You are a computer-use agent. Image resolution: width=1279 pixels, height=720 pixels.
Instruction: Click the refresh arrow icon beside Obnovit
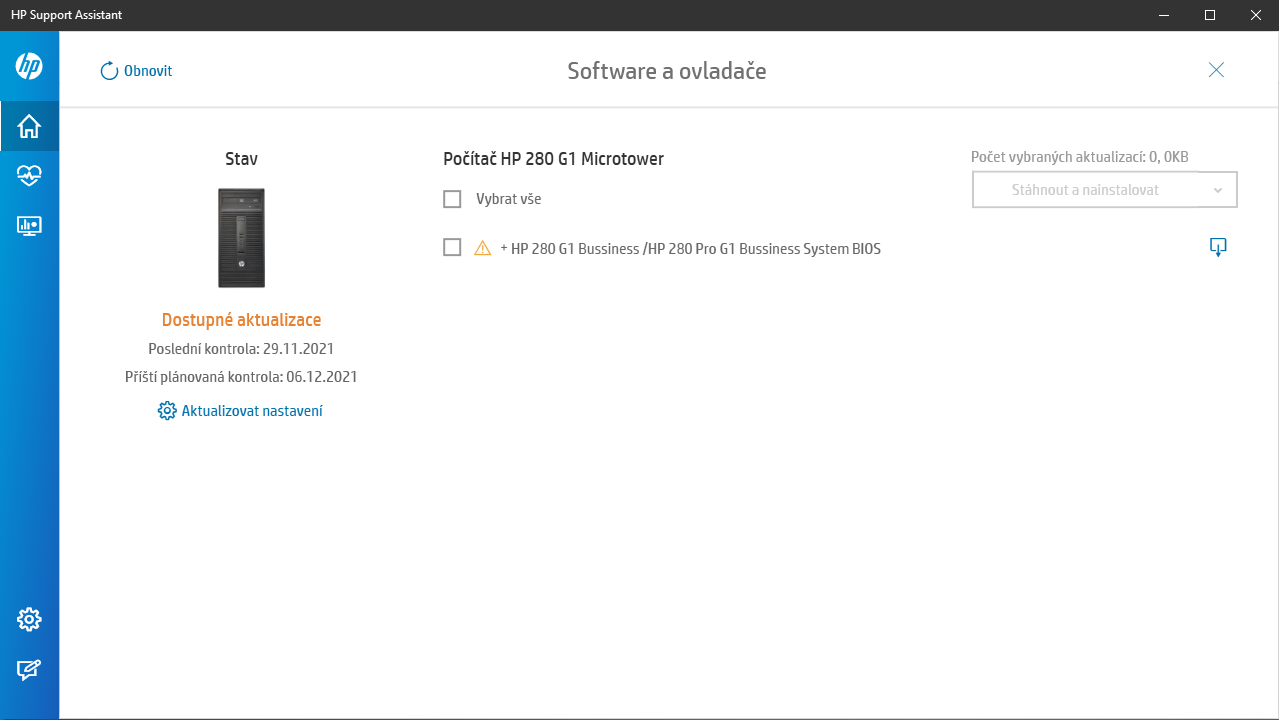(x=109, y=71)
